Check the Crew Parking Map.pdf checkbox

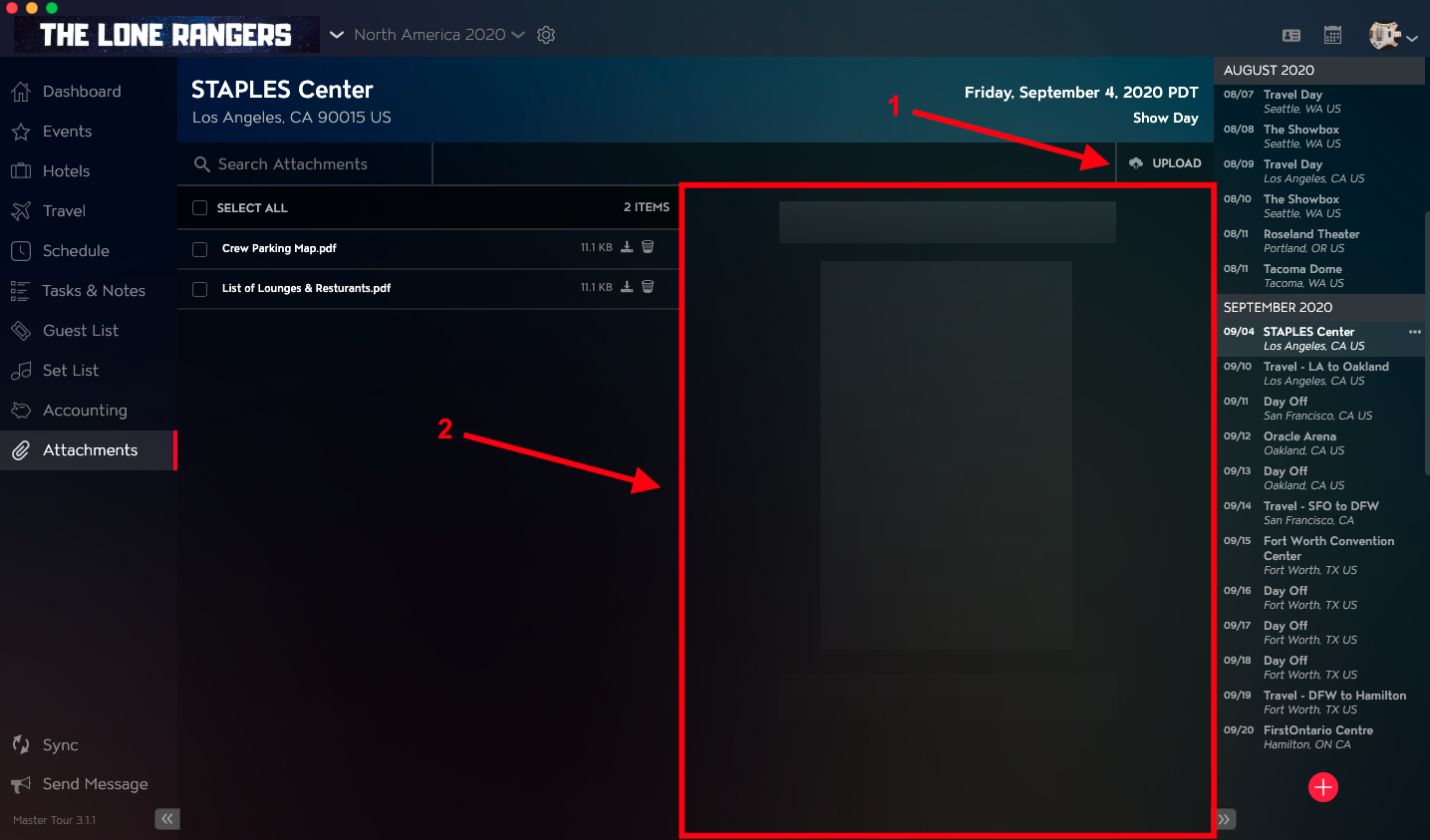199,248
